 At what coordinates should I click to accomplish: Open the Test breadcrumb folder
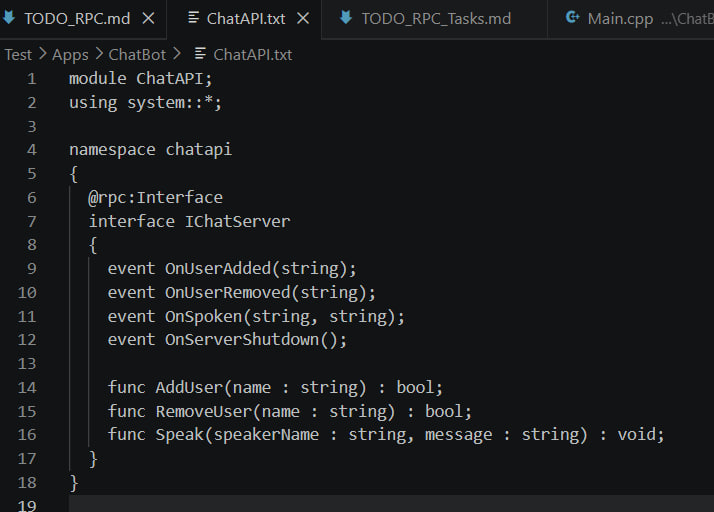(x=18, y=55)
